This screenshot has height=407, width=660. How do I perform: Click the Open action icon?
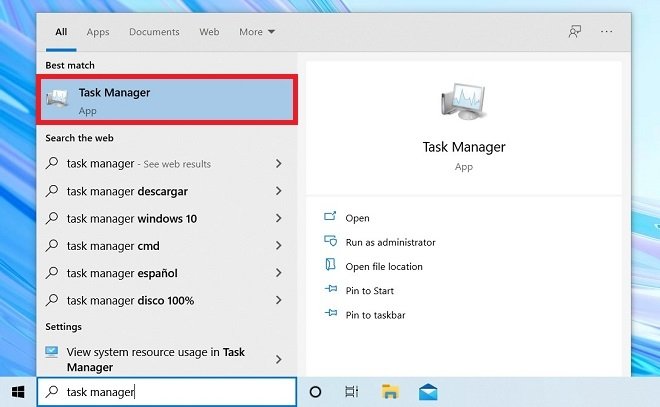click(330, 216)
